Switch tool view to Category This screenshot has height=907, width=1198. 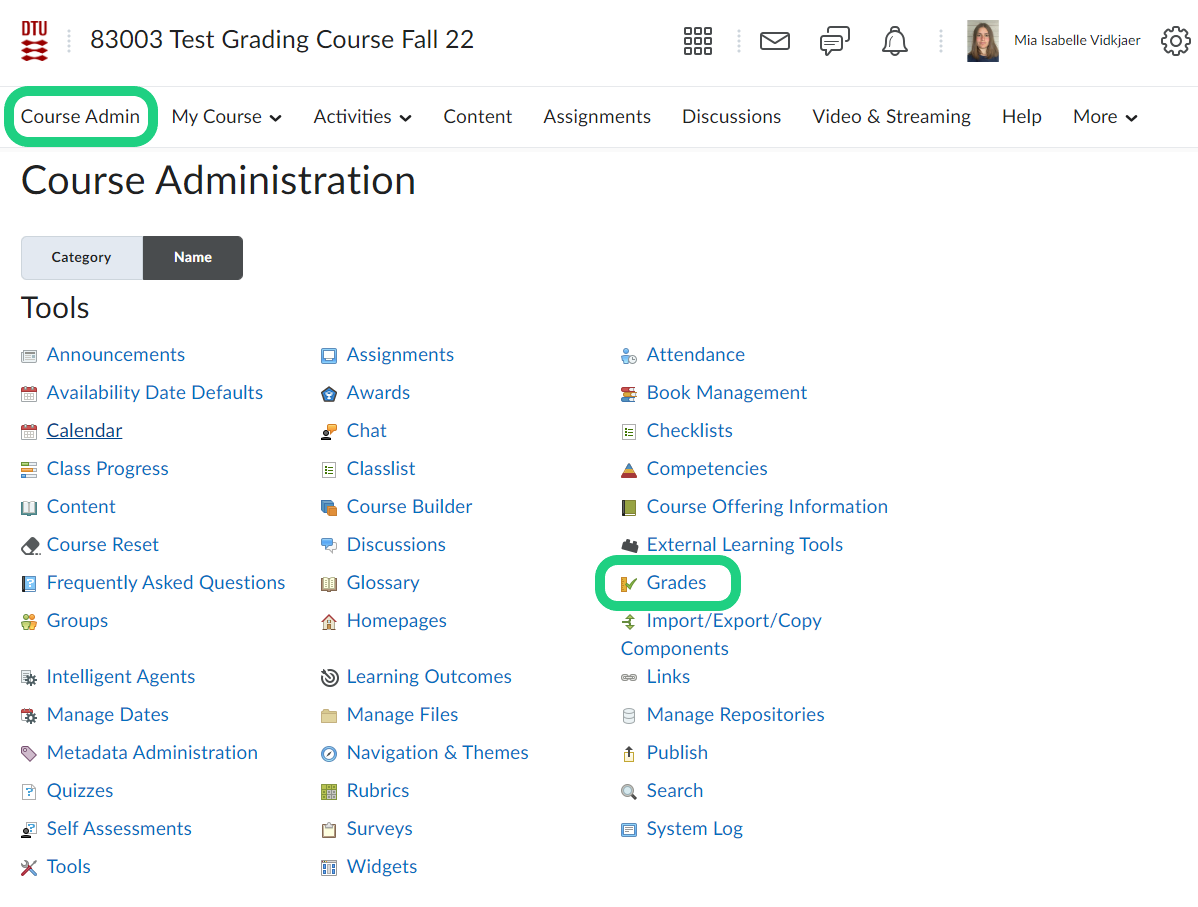(x=82, y=257)
